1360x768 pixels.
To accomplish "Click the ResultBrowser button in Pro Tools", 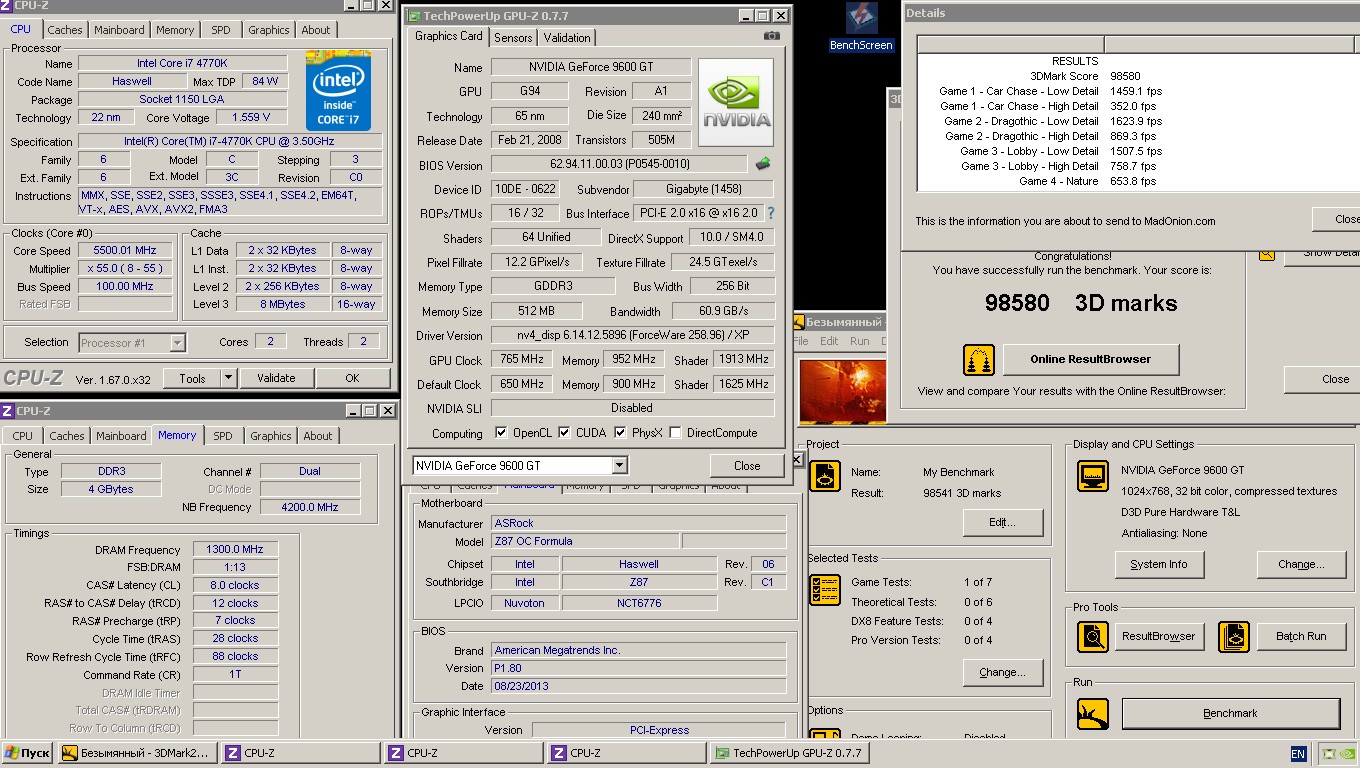I will [1158, 636].
